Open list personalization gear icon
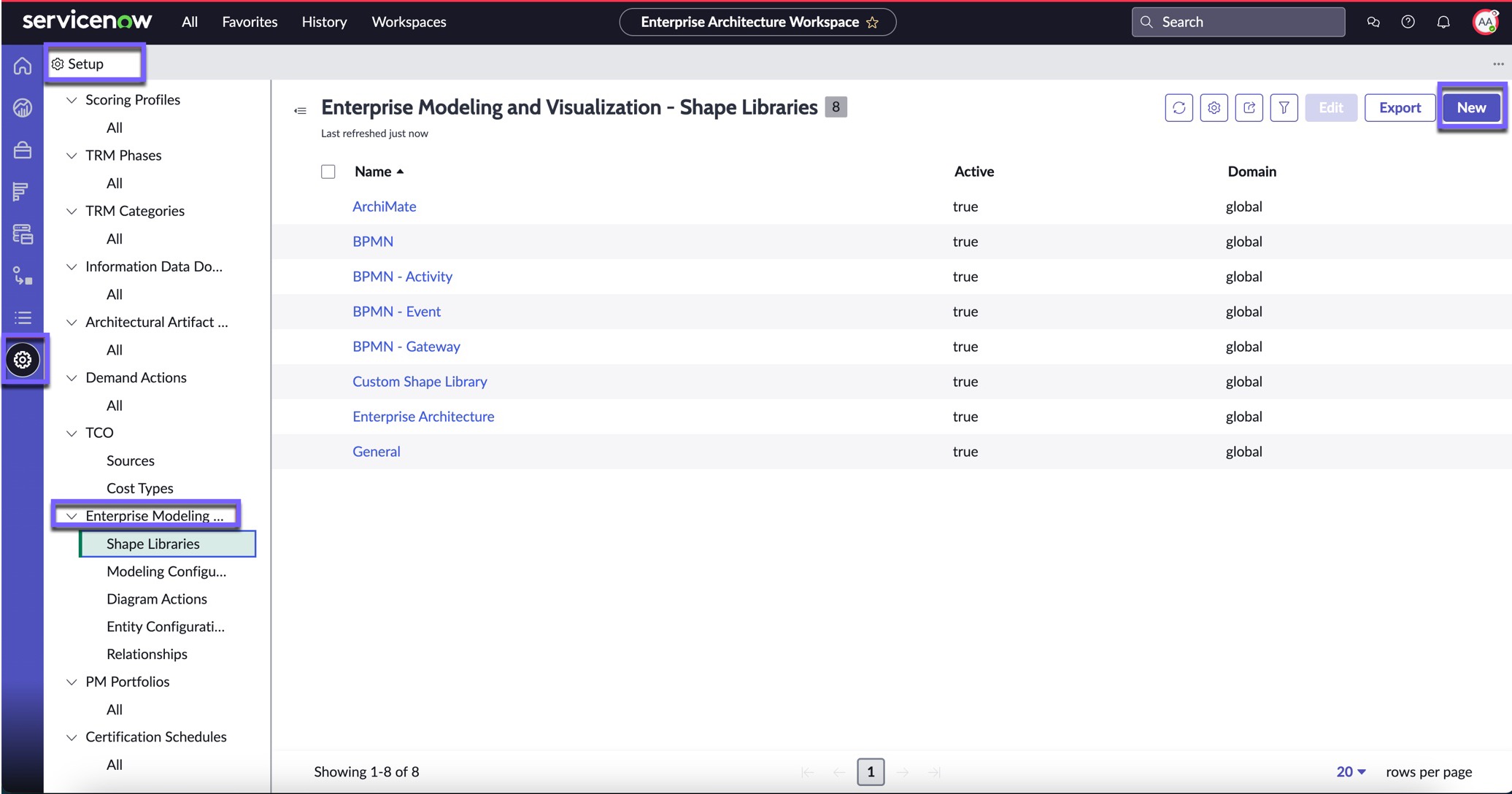This screenshot has width=1512, height=794. (x=1214, y=107)
